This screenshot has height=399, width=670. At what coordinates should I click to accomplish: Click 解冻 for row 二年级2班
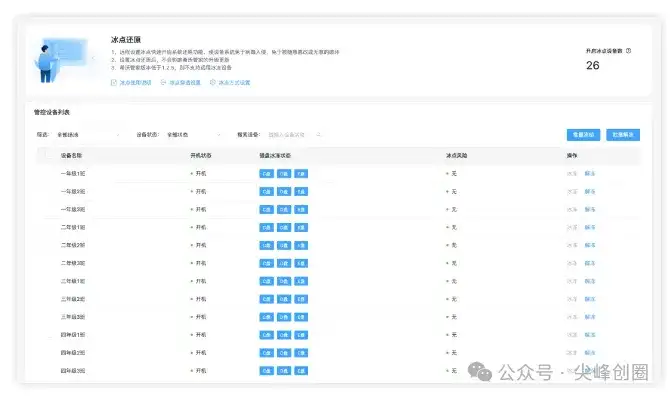tap(590, 245)
